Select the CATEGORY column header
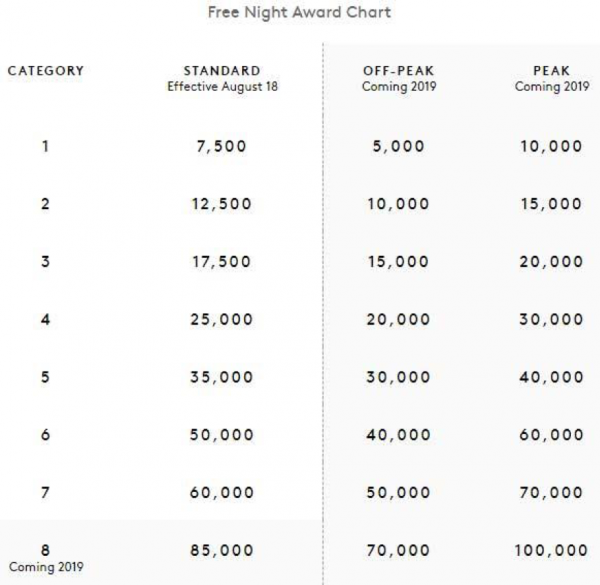Image resolution: width=600 pixels, height=585 pixels. click(45, 71)
